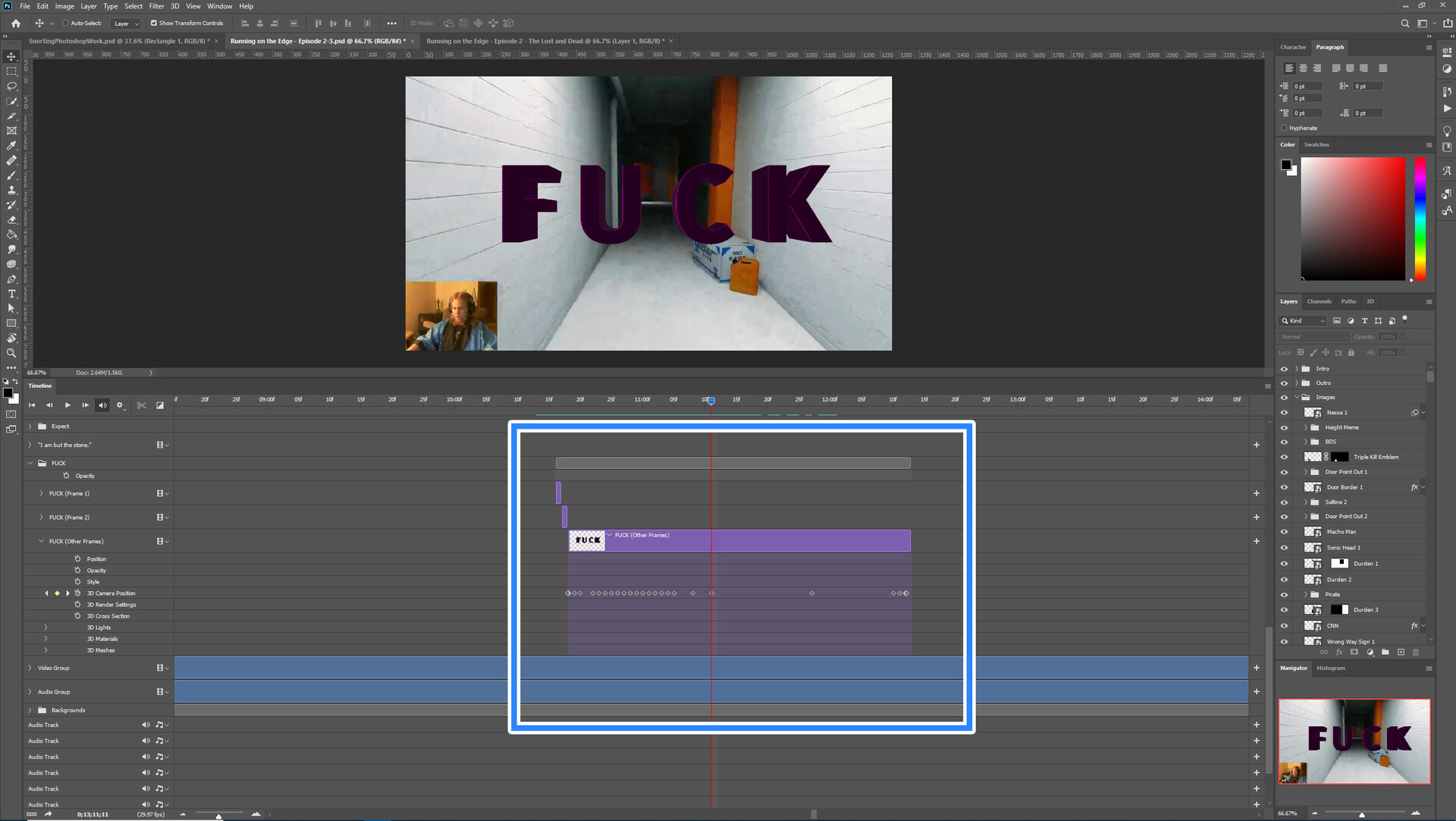
Task: Hide the Intro layer group
Action: point(1284,369)
